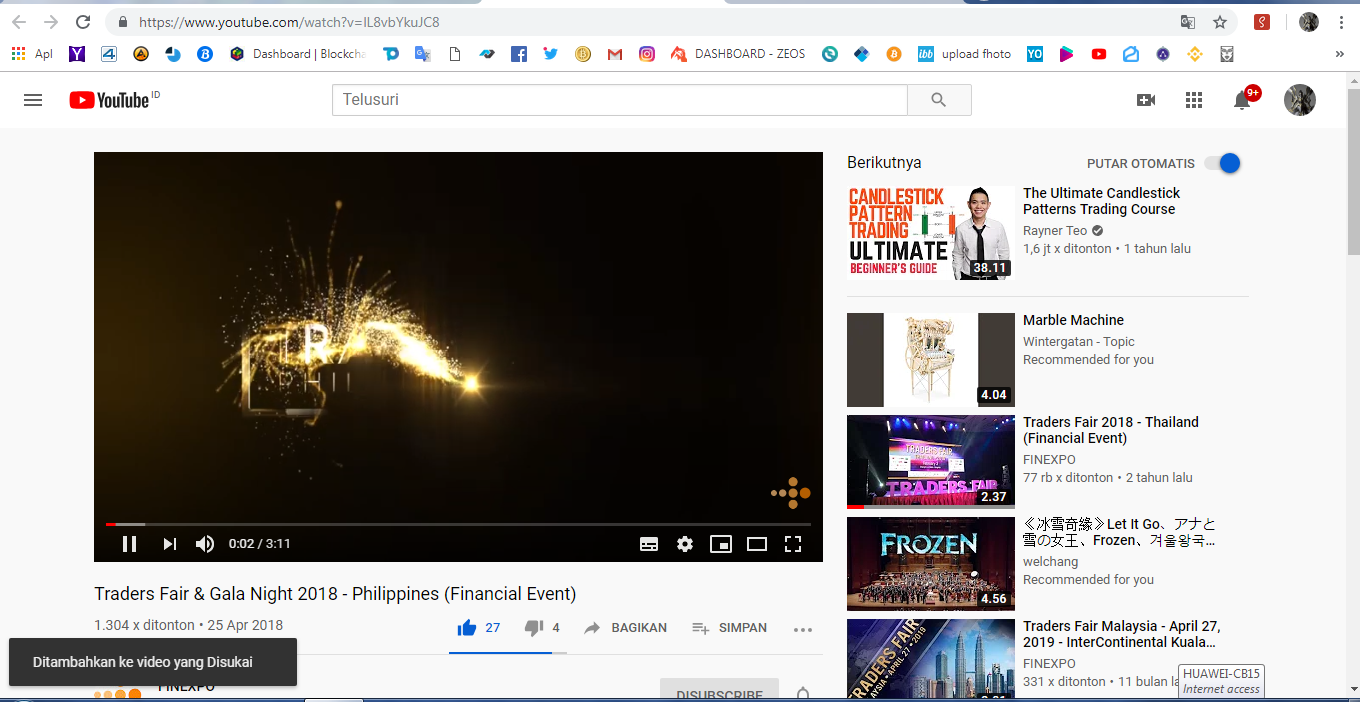
Task: Open the Instagram bookmark
Action: 647,54
